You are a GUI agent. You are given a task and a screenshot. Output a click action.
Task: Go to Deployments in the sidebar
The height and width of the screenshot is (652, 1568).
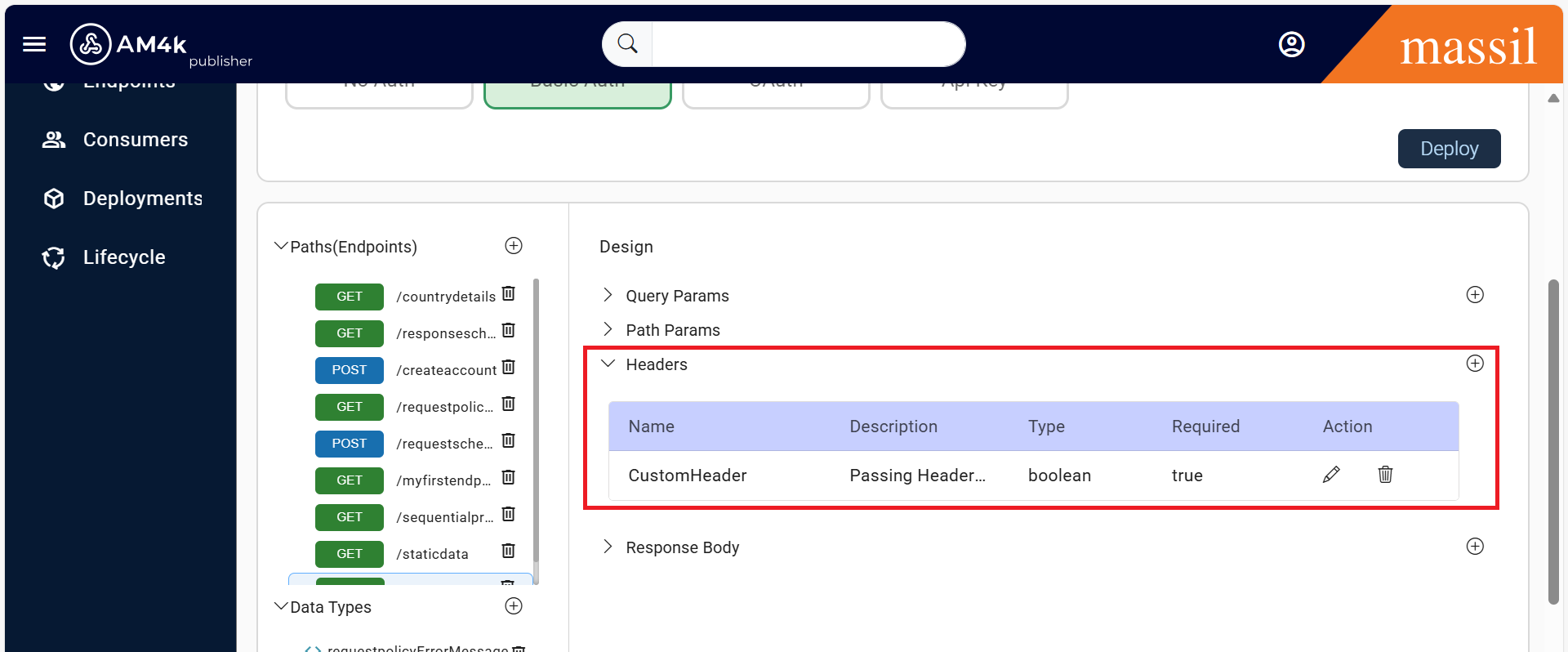[x=142, y=199]
